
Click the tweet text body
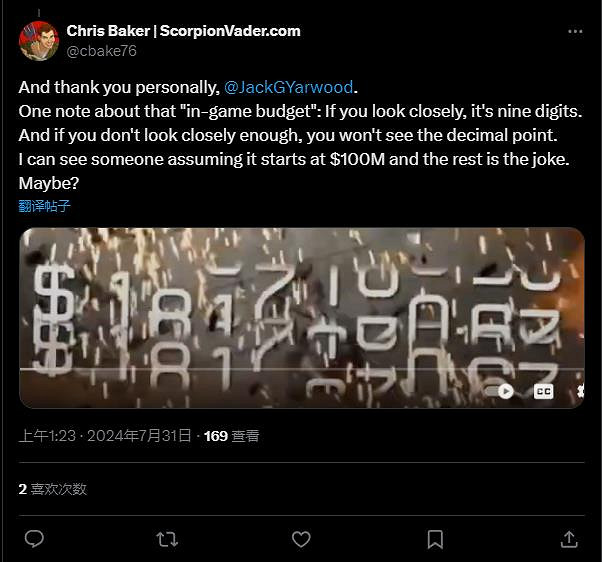[x=301, y=135]
